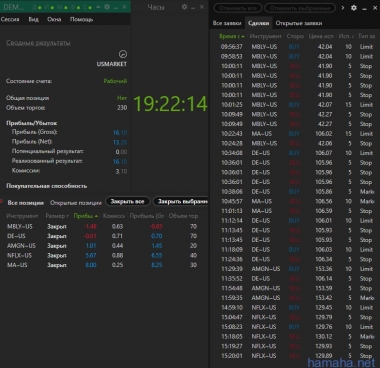Select the trade at 10:38:06
380x368 pixels.
295,192
